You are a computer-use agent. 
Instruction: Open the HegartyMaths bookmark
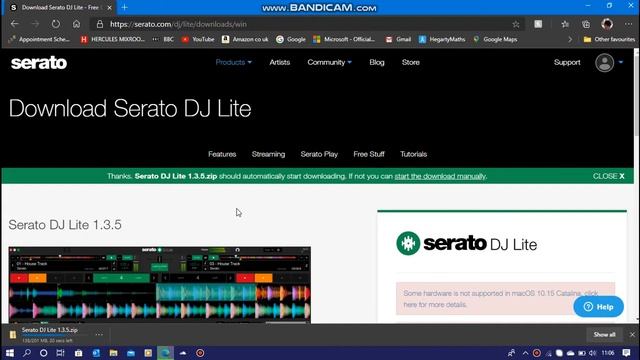click(x=442, y=39)
